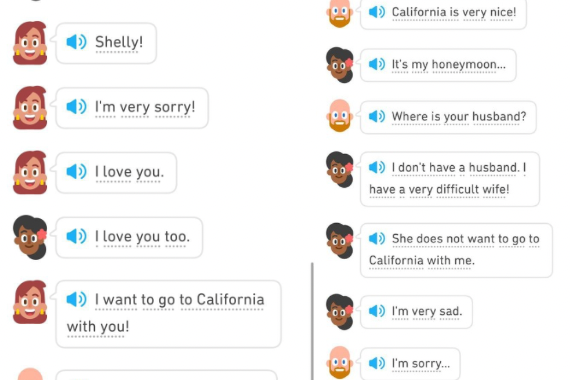Click the vertical divider scrollbar between columns
Screen dimensions: 570x380
312,321
